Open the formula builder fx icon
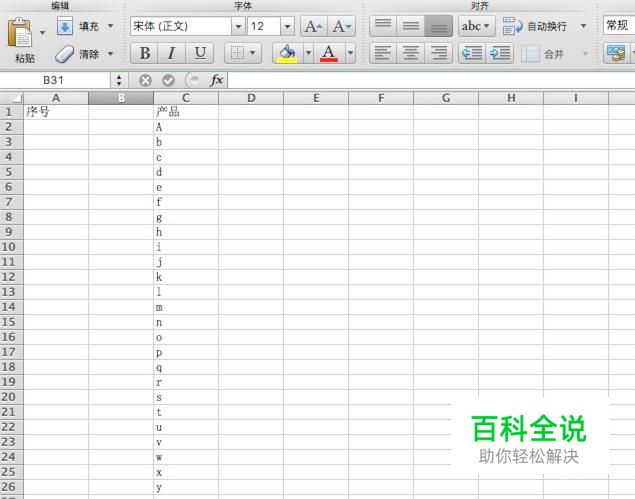This screenshot has width=635, height=499. 217,80
